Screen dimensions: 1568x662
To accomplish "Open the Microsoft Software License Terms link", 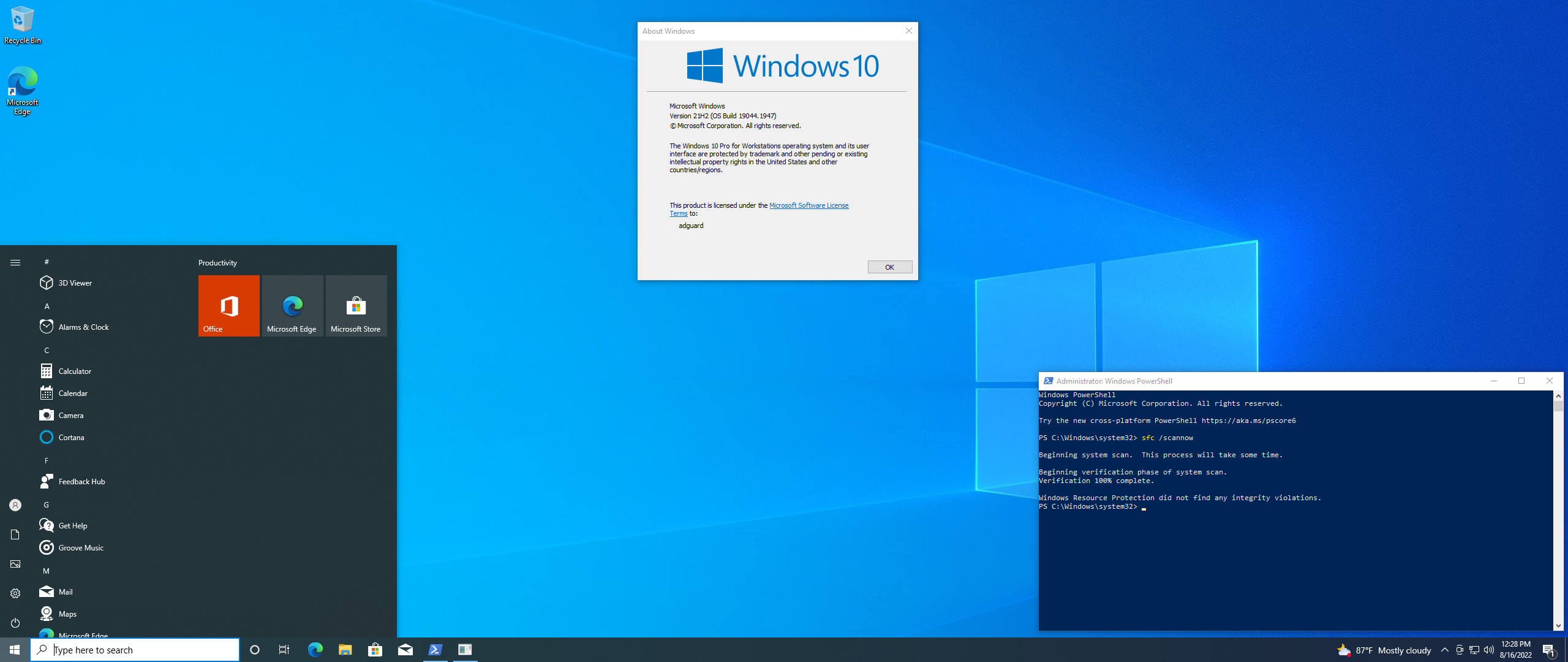I will pyautogui.click(x=808, y=205).
